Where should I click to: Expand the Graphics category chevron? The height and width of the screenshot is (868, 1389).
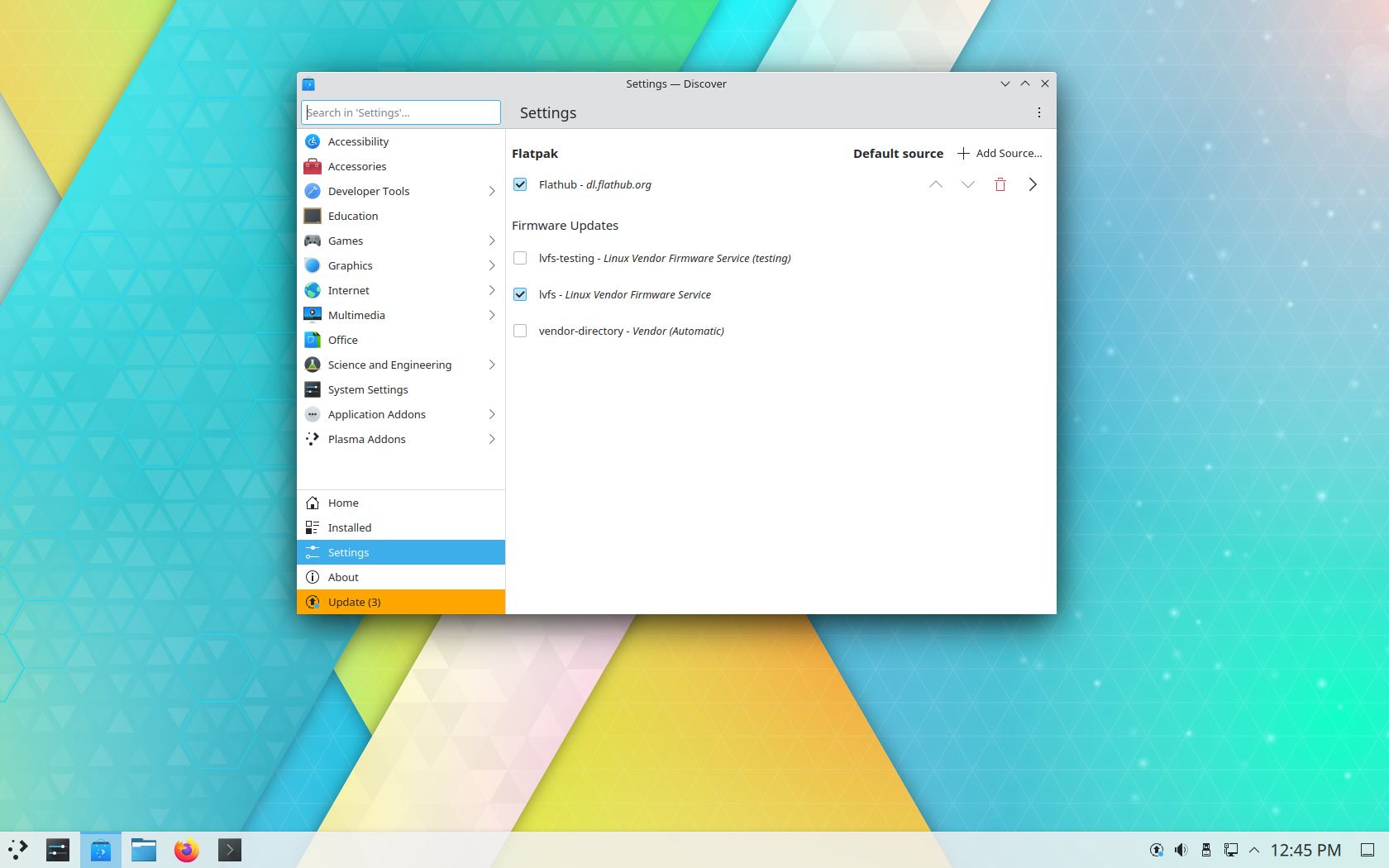click(x=492, y=265)
